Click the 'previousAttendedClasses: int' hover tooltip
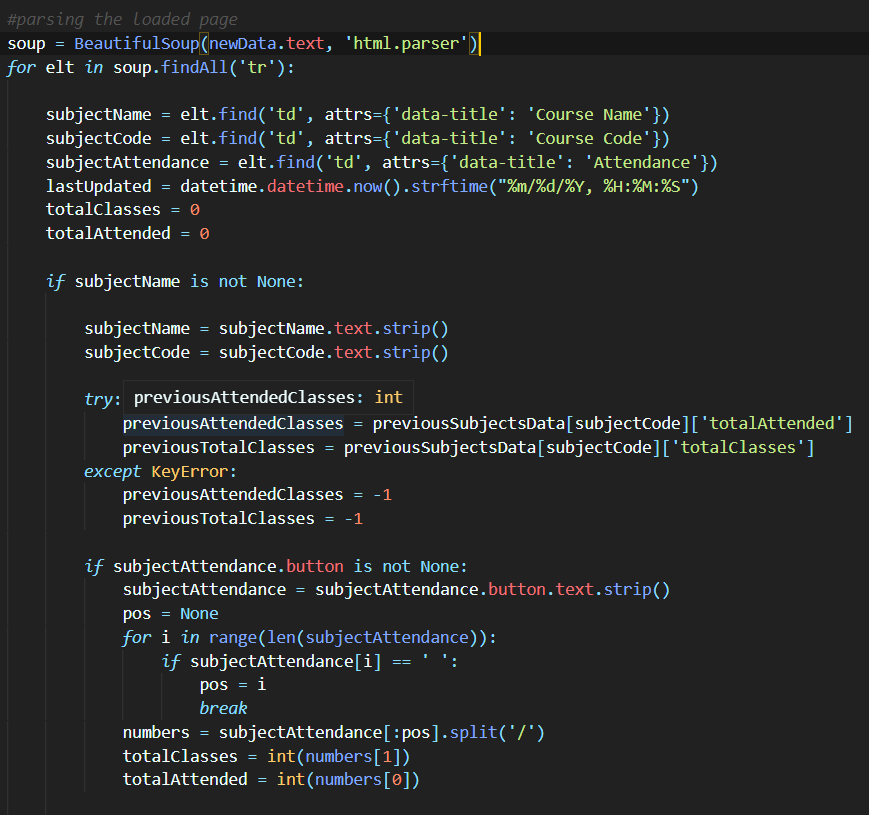Viewport: 869px width, 815px height. [x=267, y=397]
